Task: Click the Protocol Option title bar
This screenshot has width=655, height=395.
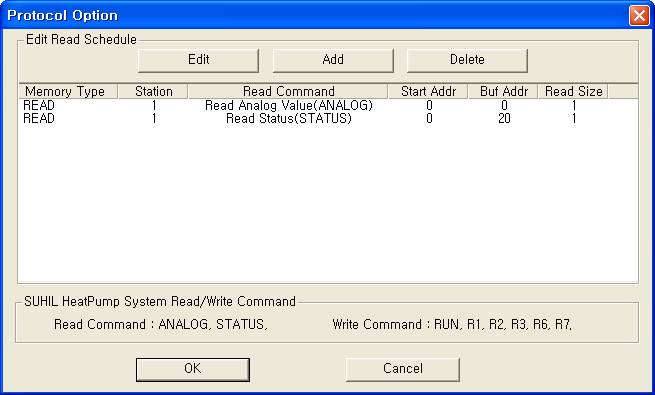Action: (x=313, y=15)
